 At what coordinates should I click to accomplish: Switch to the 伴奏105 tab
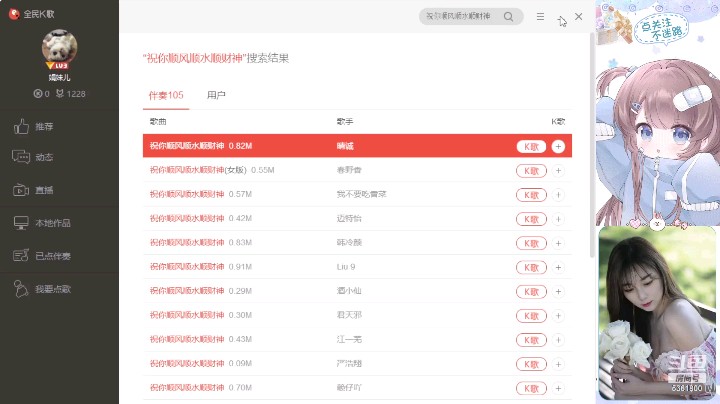click(166, 95)
